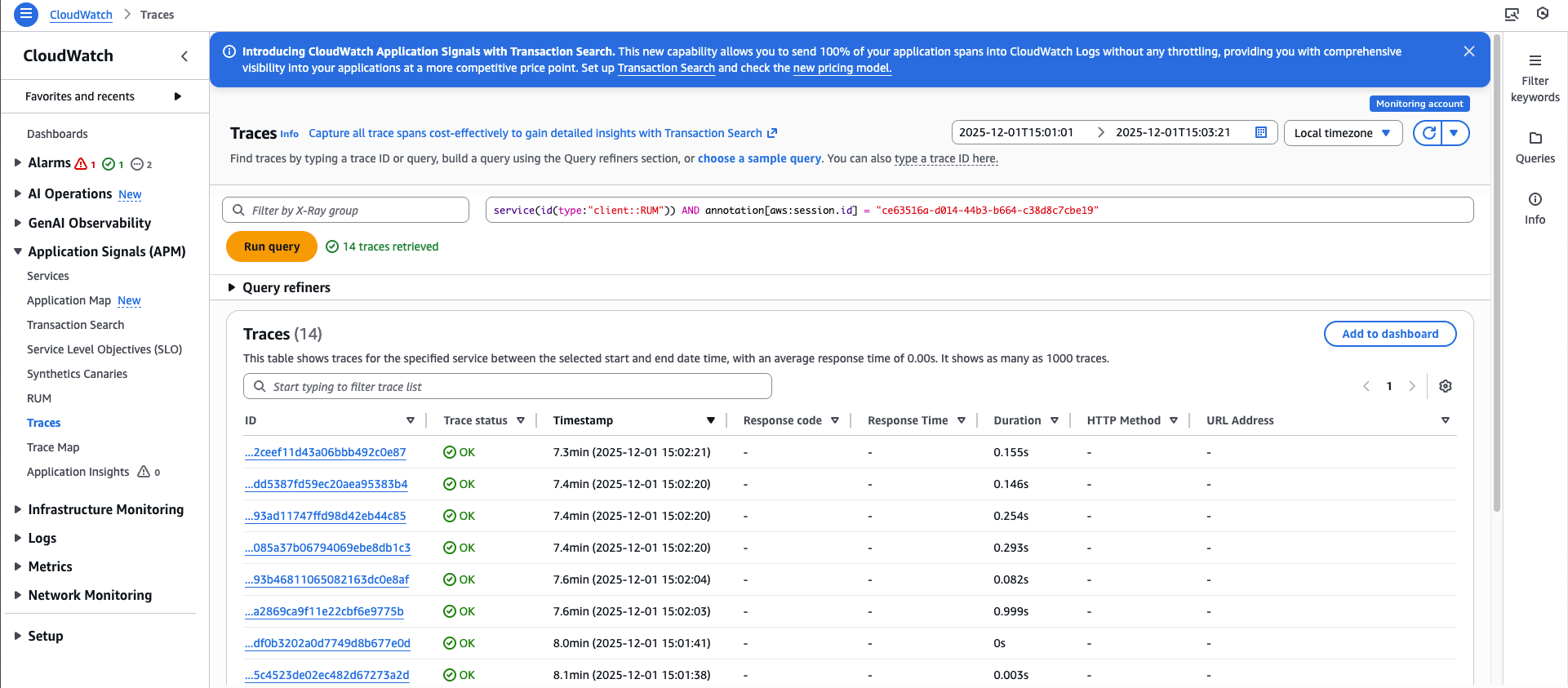Sort by Response Time column

point(962,420)
